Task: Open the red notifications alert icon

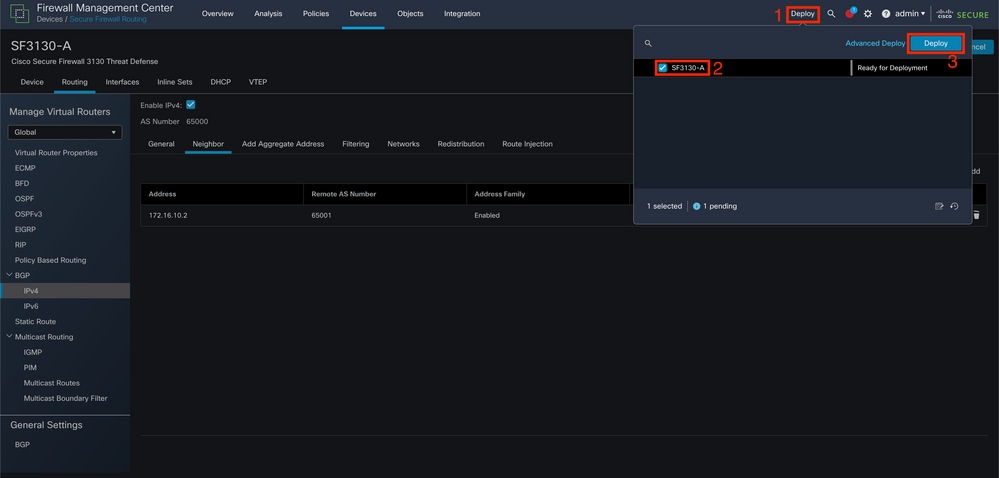Action: (x=850, y=13)
